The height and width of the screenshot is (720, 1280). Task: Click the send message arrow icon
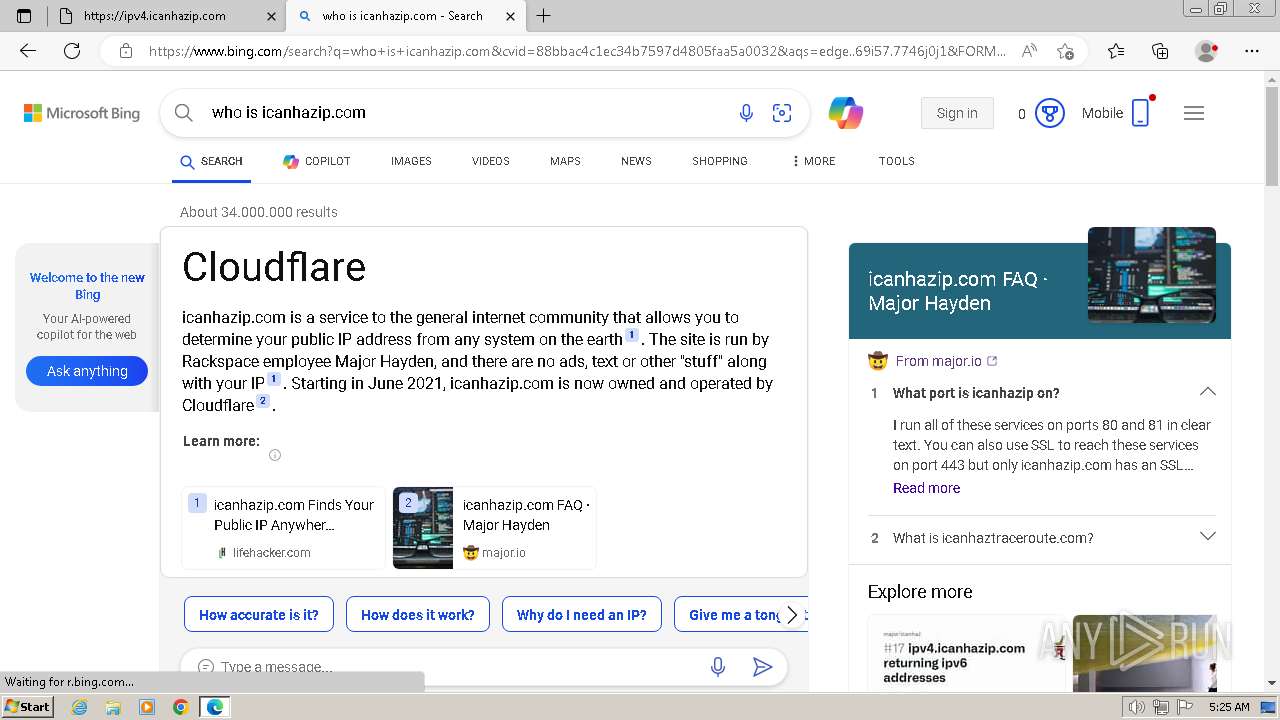[x=762, y=667]
